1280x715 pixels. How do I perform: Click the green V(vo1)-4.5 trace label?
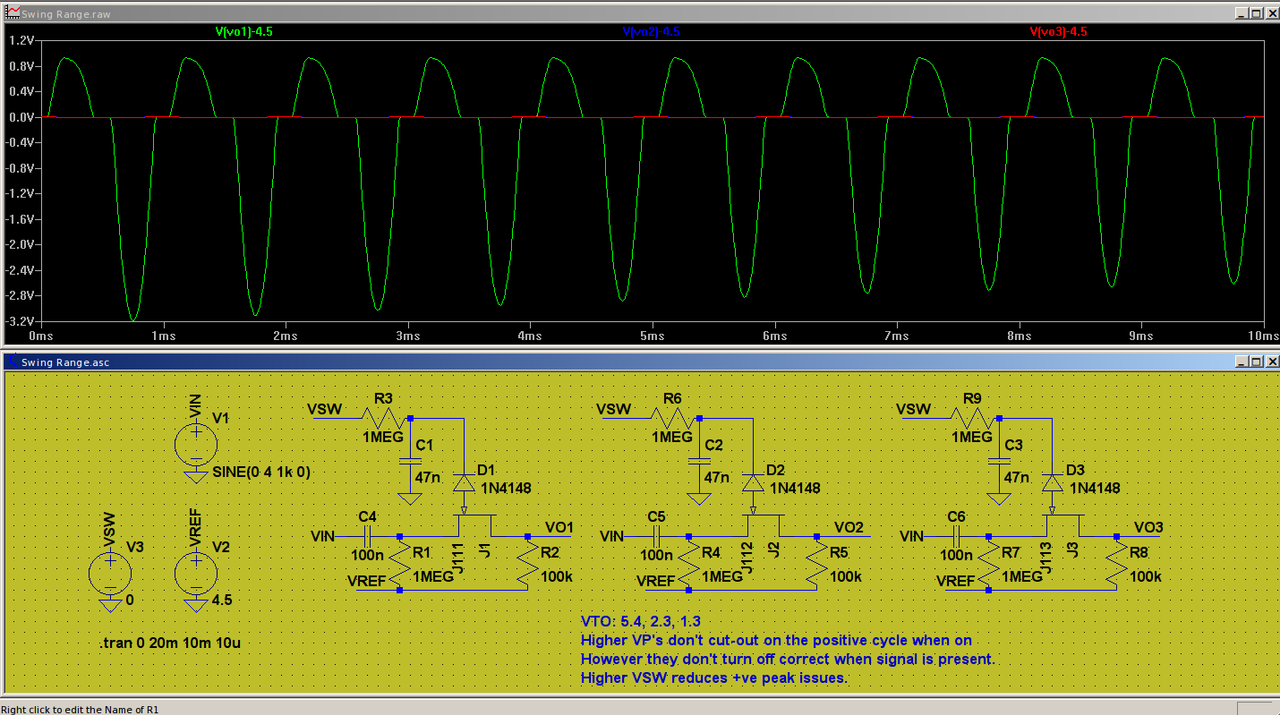point(244,32)
